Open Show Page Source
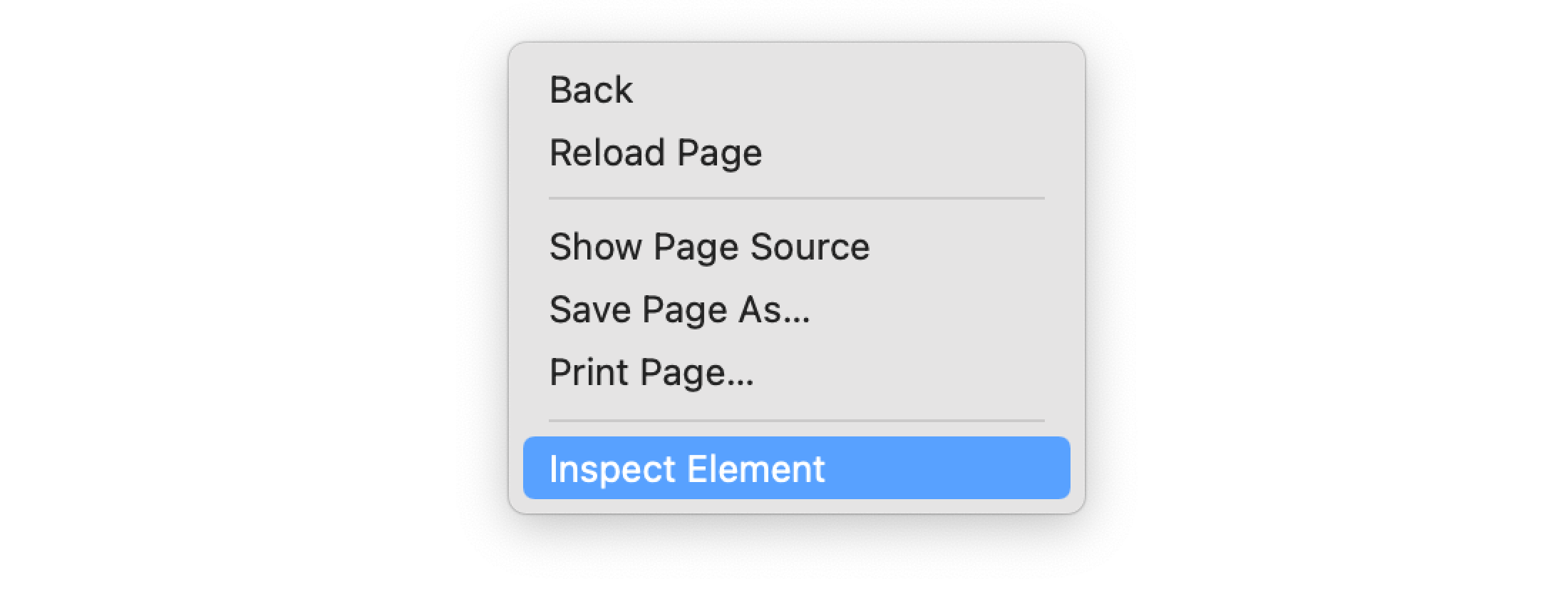 click(709, 247)
